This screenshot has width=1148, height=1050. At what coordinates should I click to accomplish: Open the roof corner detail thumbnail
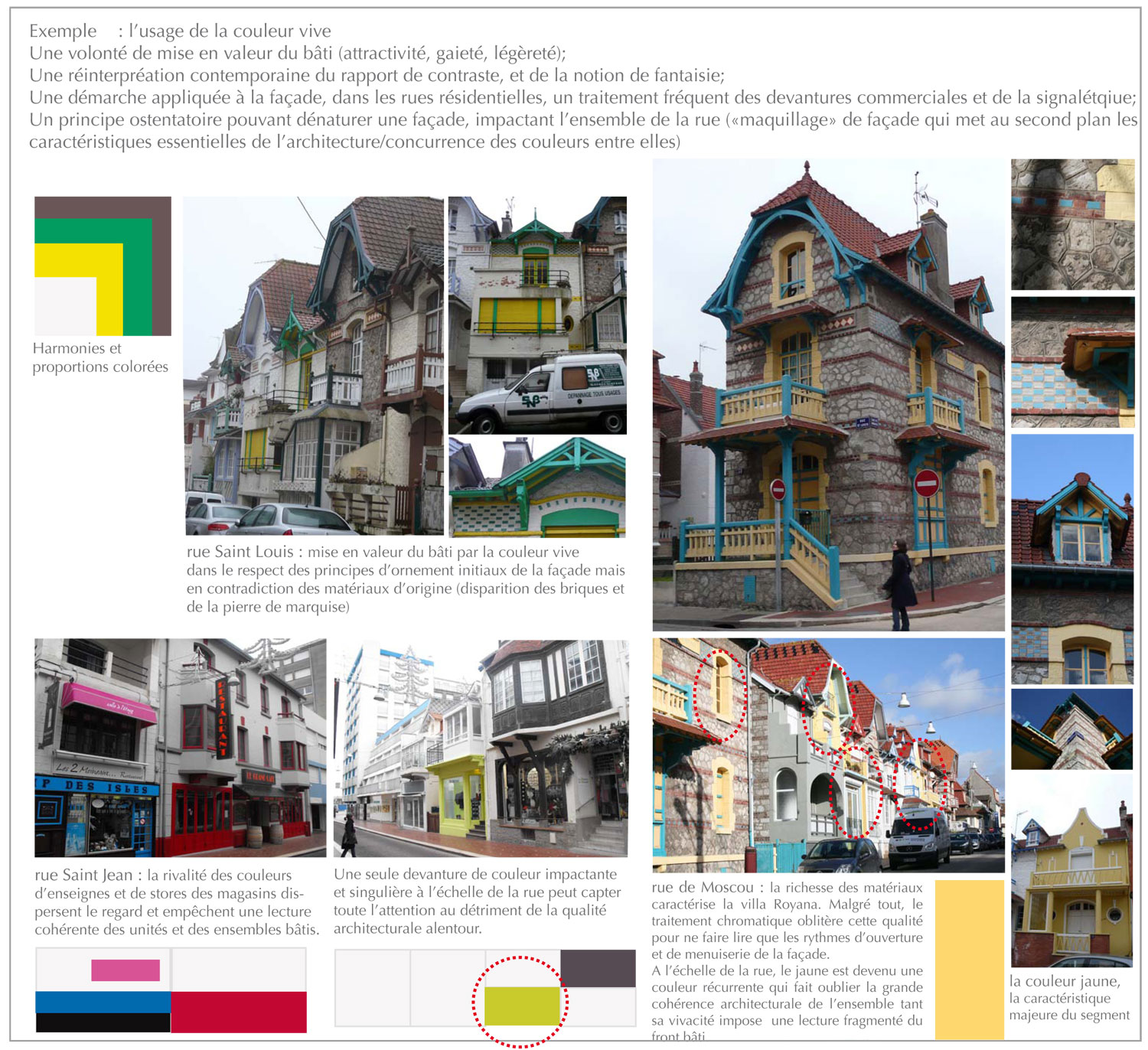(1071, 729)
